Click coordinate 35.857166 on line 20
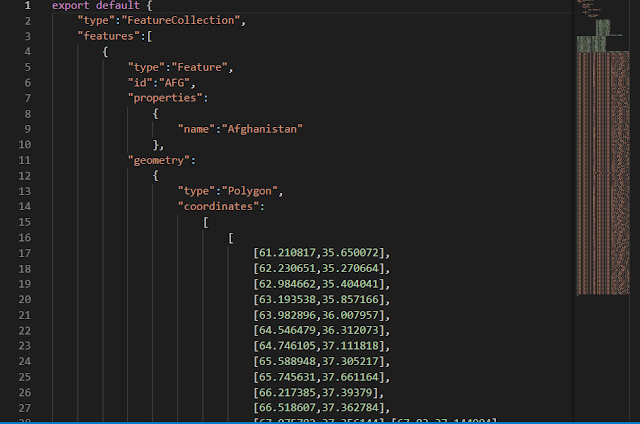 (350, 300)
